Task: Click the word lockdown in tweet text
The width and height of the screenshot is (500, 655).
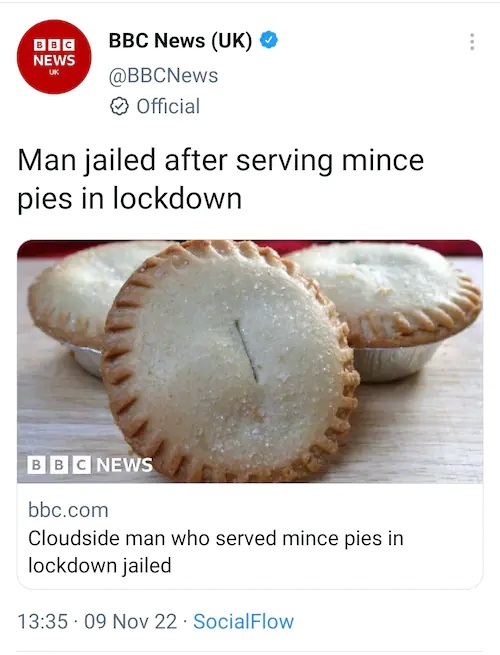Action: (x=178, y=198)
